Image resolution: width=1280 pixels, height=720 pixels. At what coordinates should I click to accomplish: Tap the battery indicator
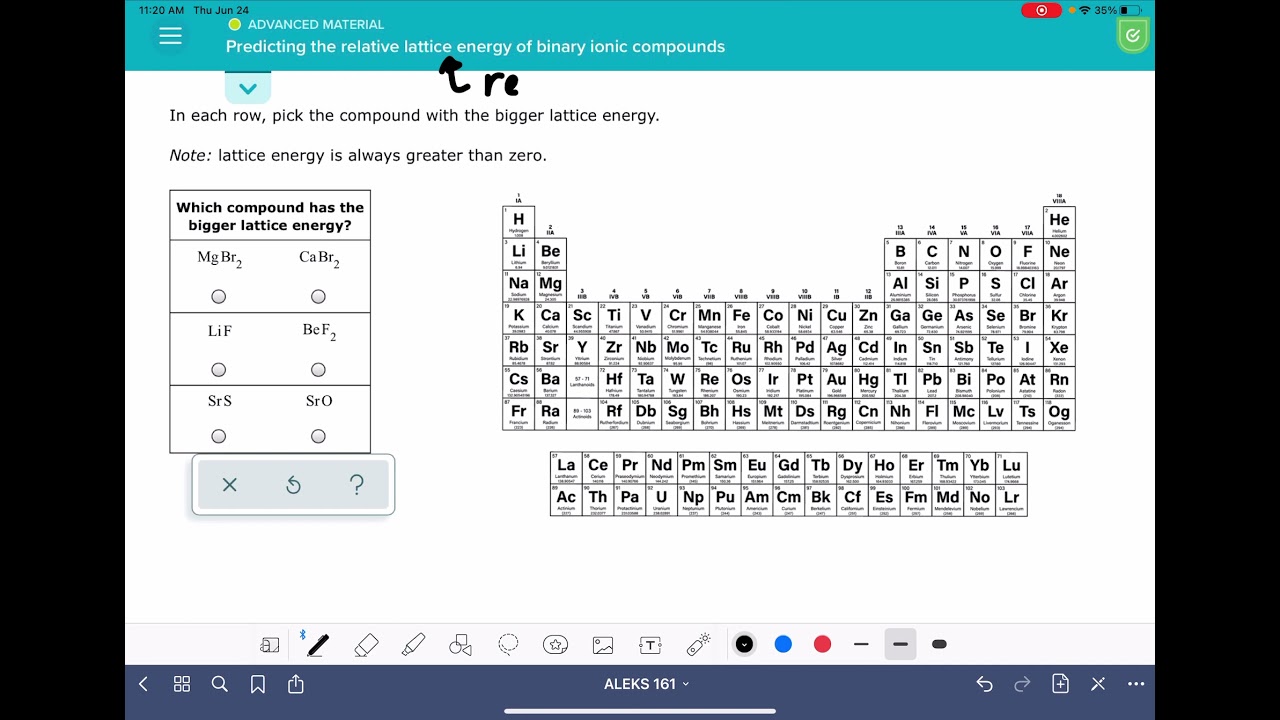coord(1130,10)
